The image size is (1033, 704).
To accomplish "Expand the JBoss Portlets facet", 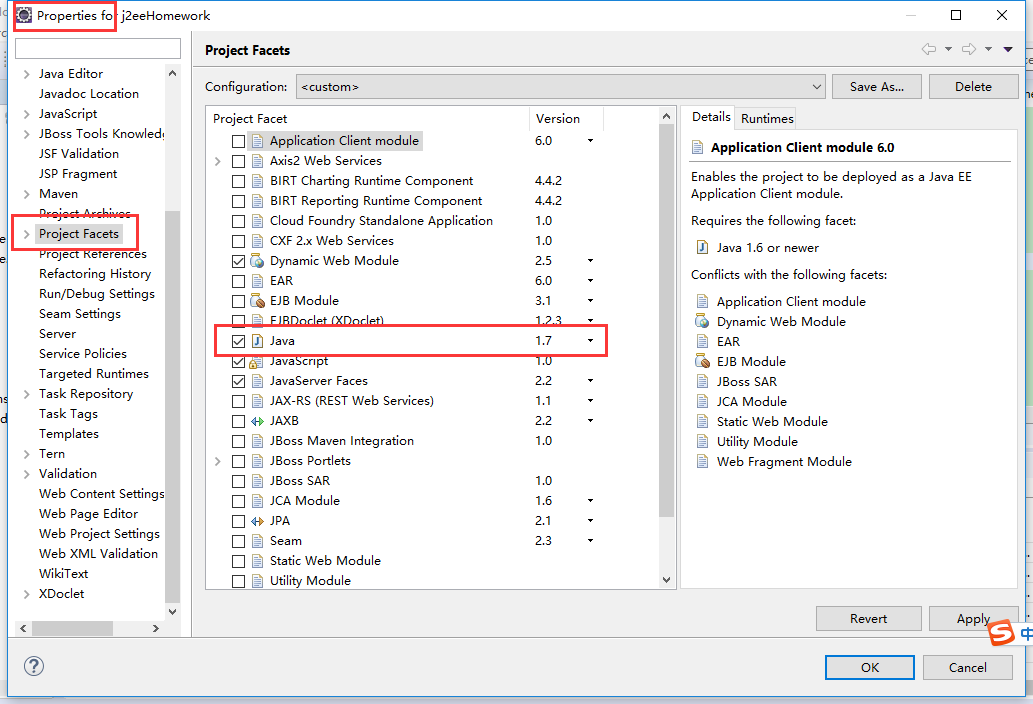I will tap(218, 461).
